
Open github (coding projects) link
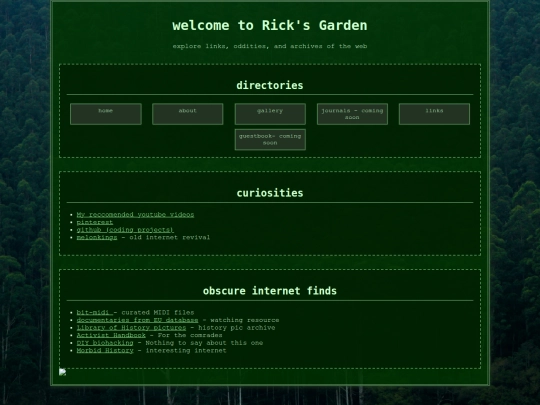point(125,230)
